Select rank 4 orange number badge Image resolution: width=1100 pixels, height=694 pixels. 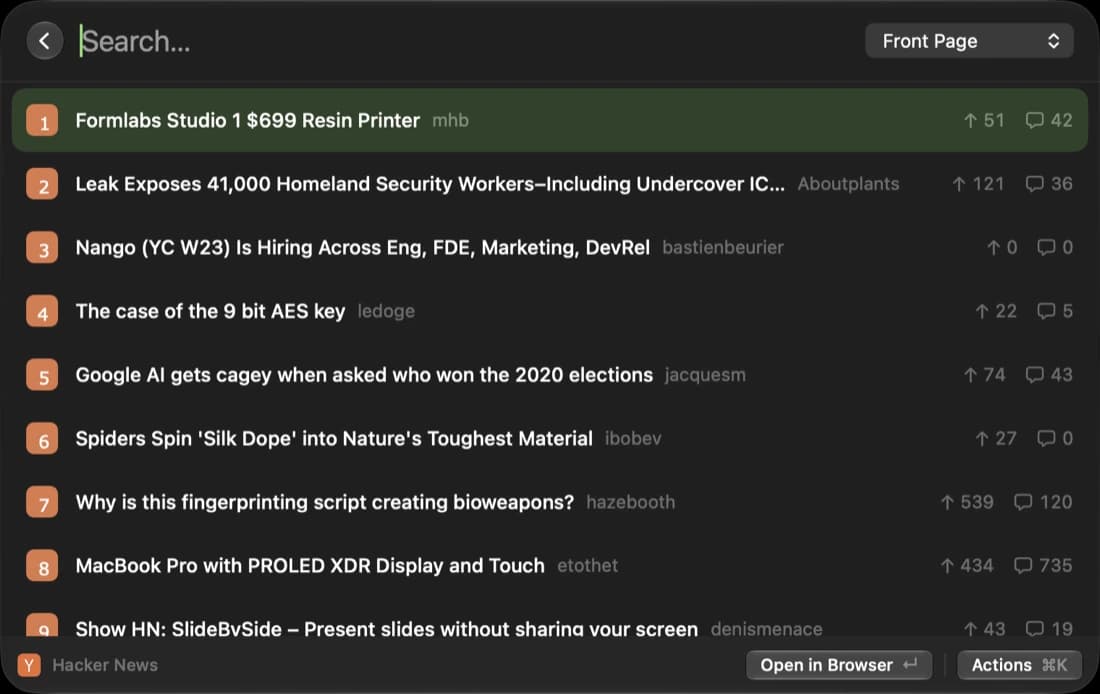pyautogui.click(x=42, y=312)
